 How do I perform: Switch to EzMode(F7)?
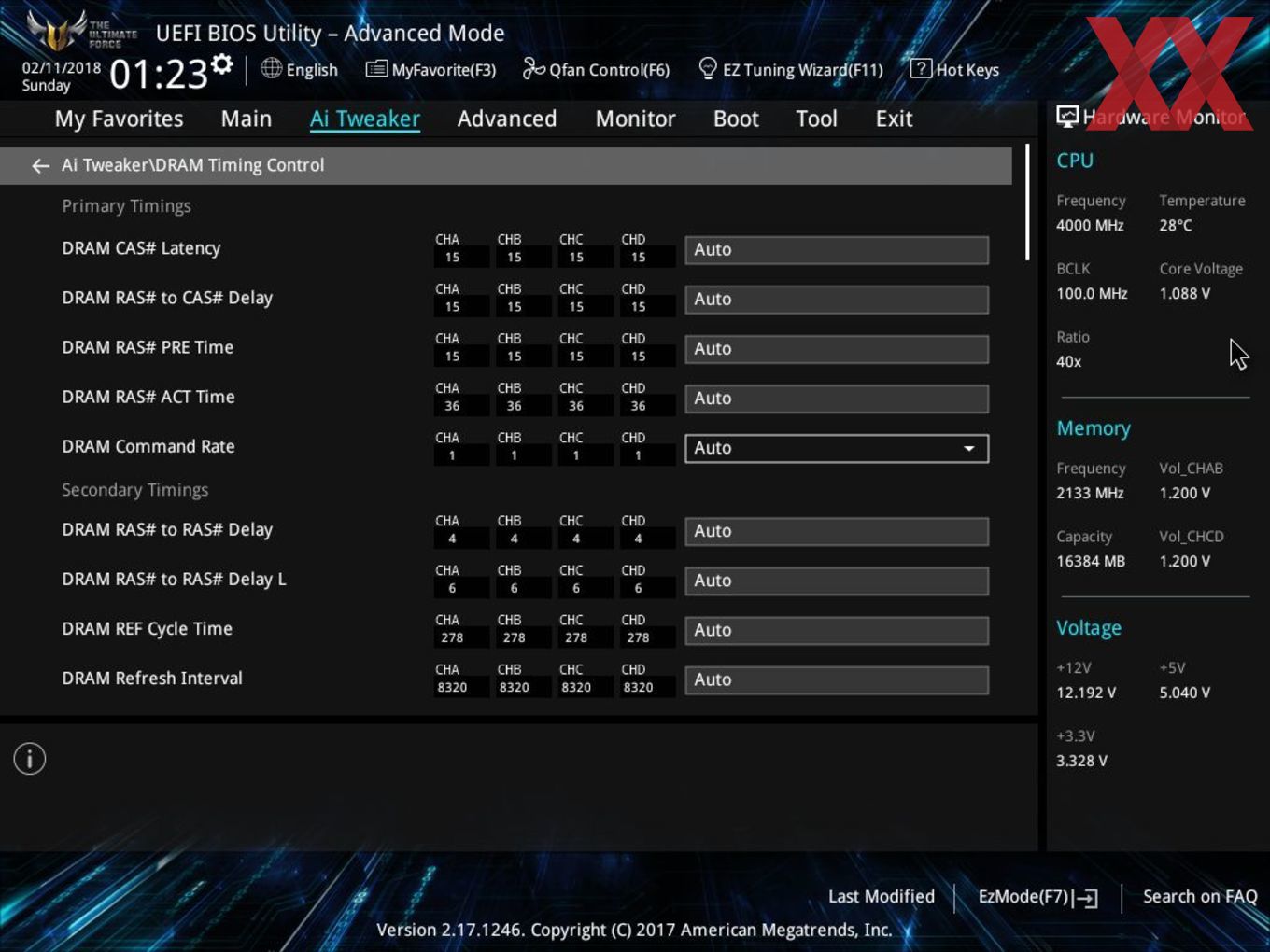(1037, 897)
